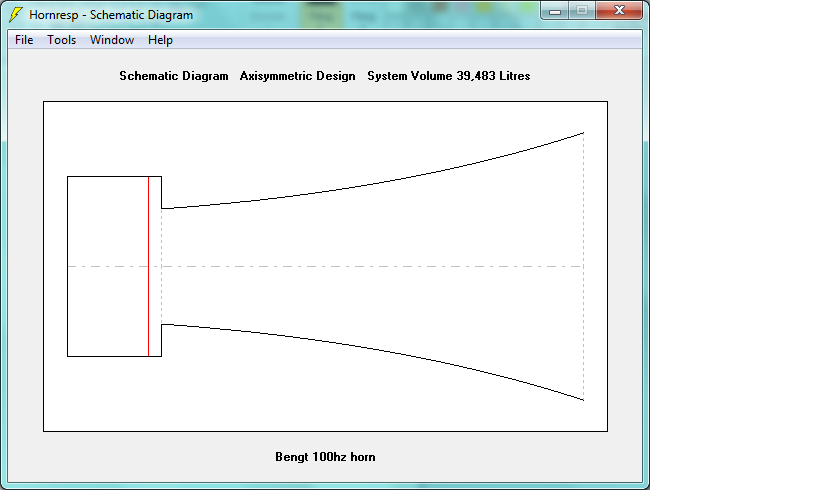This screenshot has height=490, width=819.
Task: Click the 'Schematic Diagram' heading text
Action: pos(174,76)
